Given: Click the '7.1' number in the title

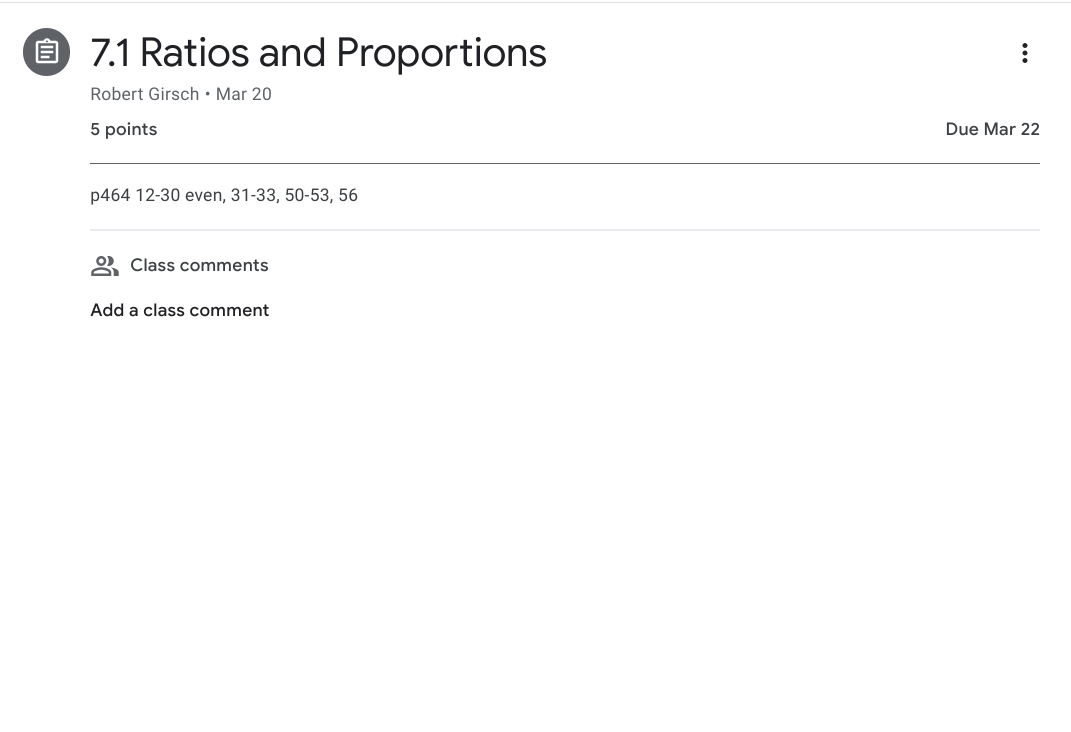Looking at the screenshot, I should (110, 53).
